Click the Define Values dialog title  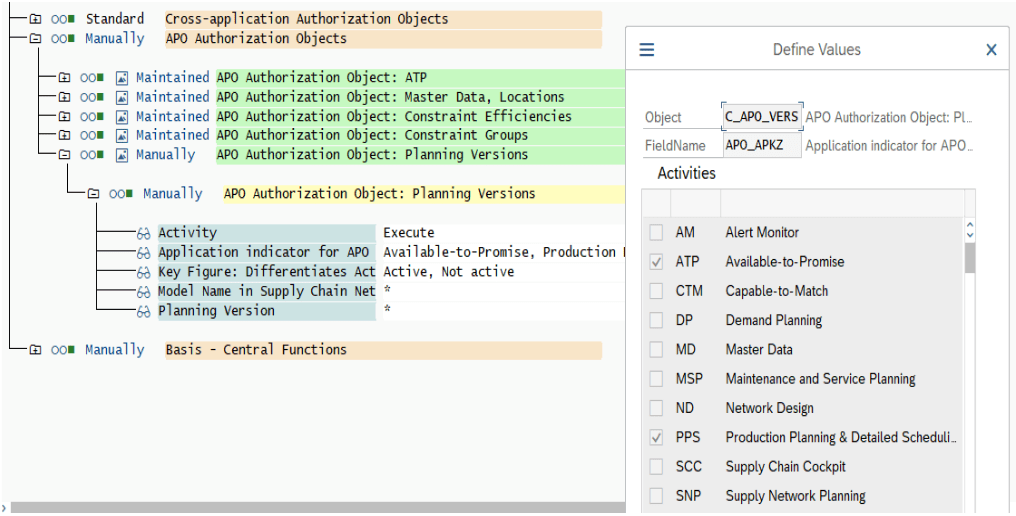[x=816, y=50]
